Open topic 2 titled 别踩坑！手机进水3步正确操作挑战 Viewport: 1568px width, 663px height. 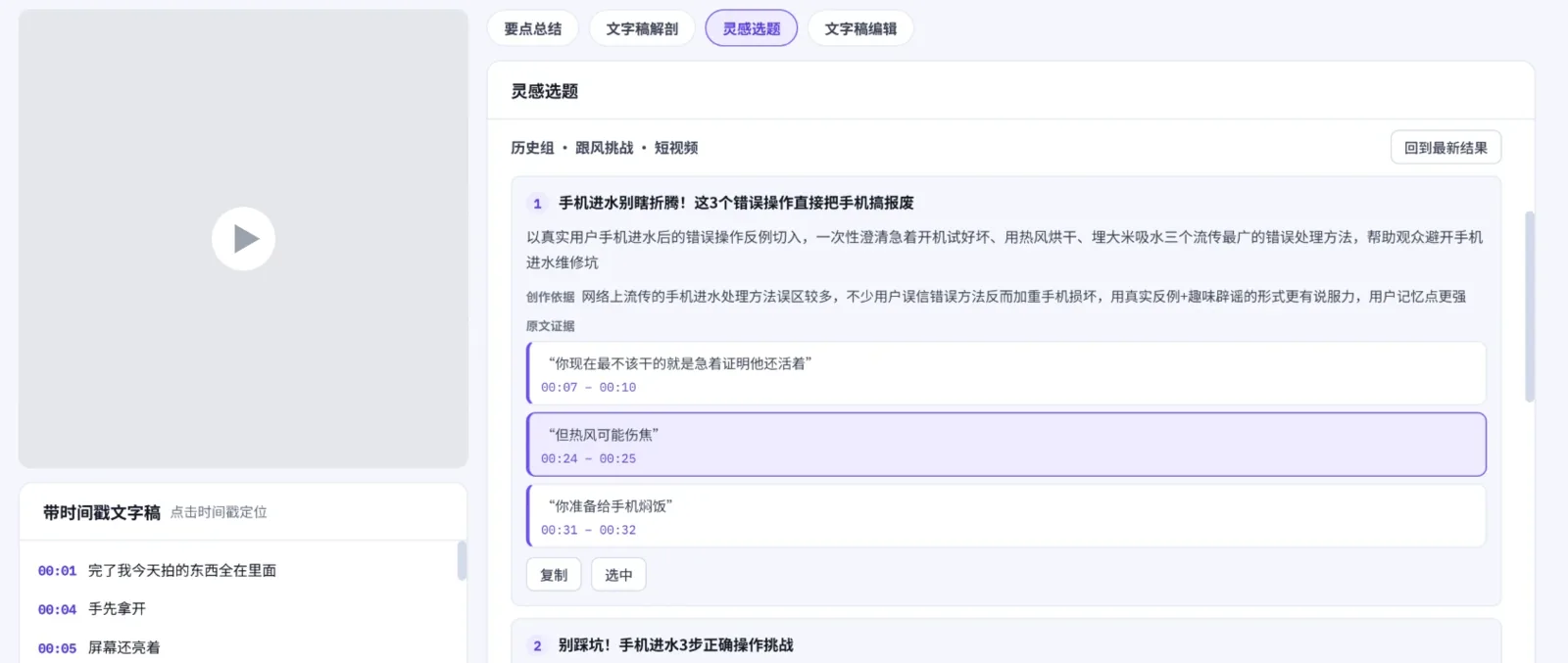coord(676,645)
